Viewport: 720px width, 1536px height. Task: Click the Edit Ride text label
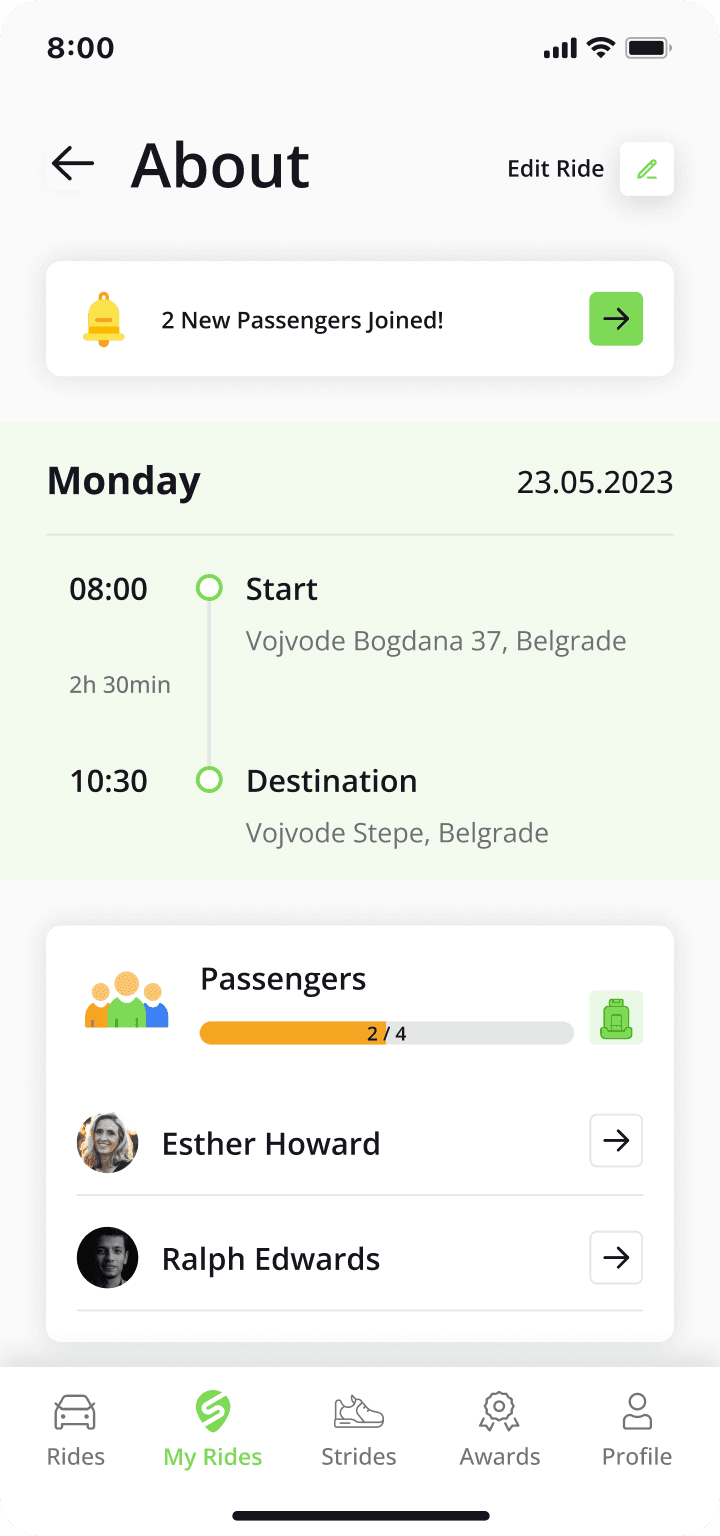pos(556,169)
